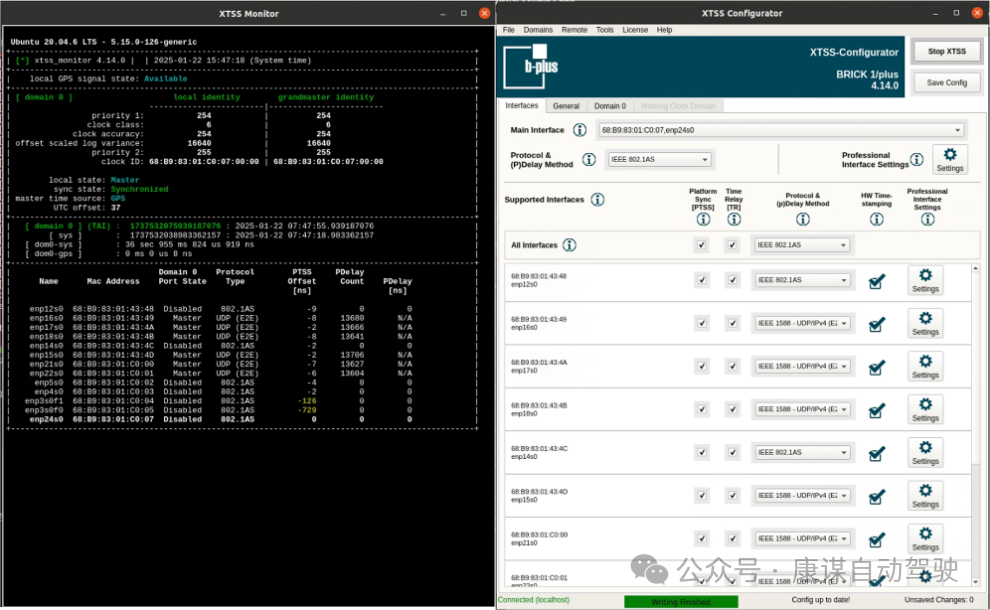Click the green Writing Finished progress bar

(681, 602)
